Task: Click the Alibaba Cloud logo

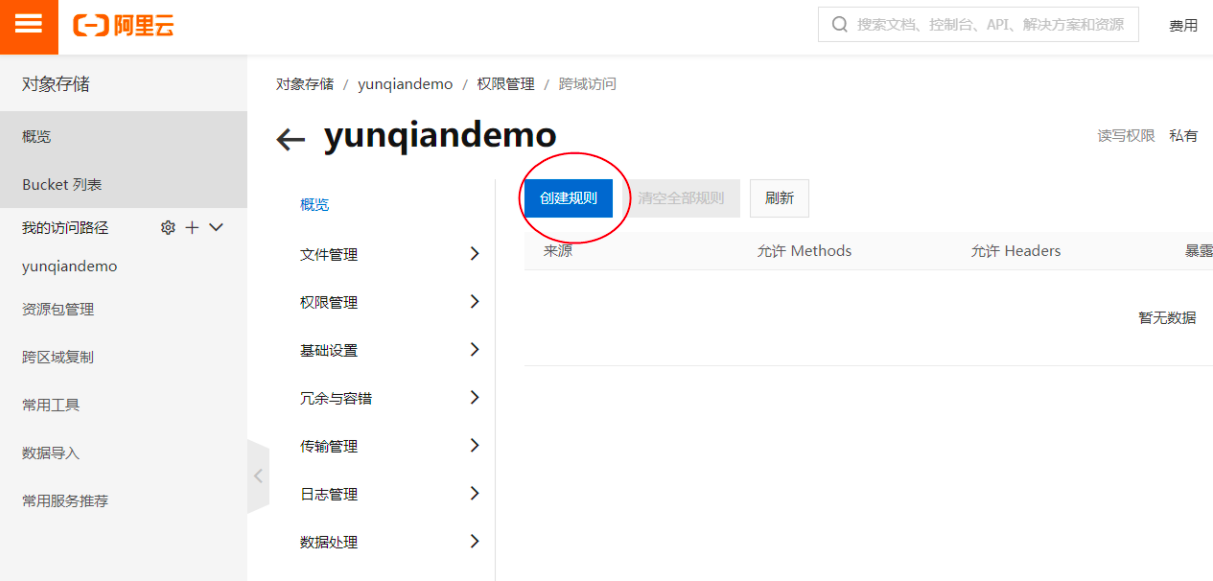Action: click(x=123, y=26)
